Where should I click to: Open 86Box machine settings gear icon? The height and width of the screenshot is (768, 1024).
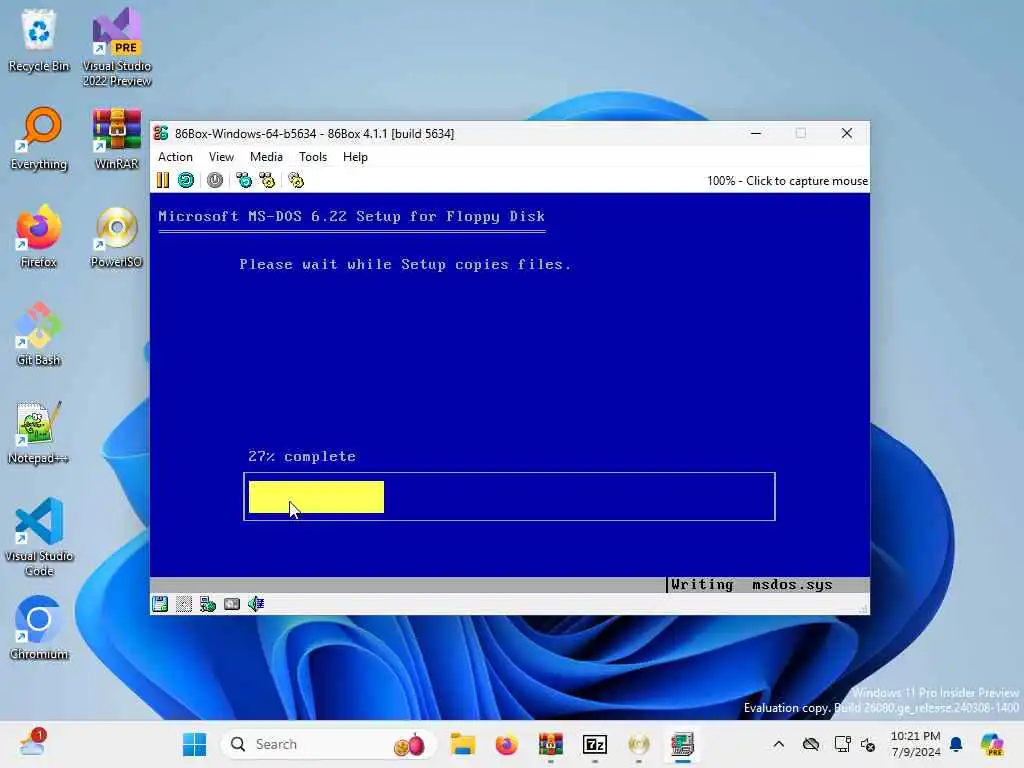(x=296, y=180)
